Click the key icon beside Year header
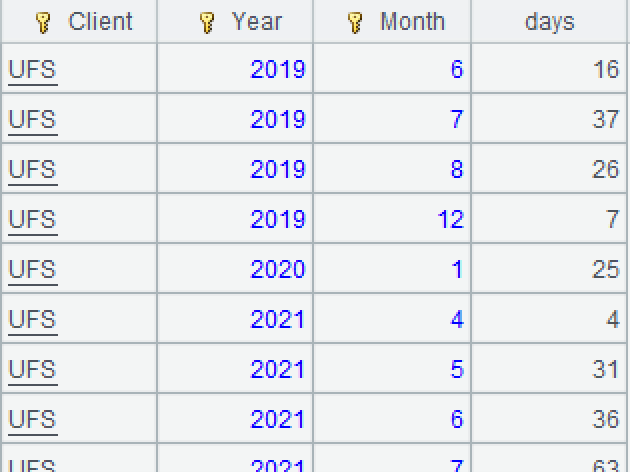 click(x=207, y=22)
